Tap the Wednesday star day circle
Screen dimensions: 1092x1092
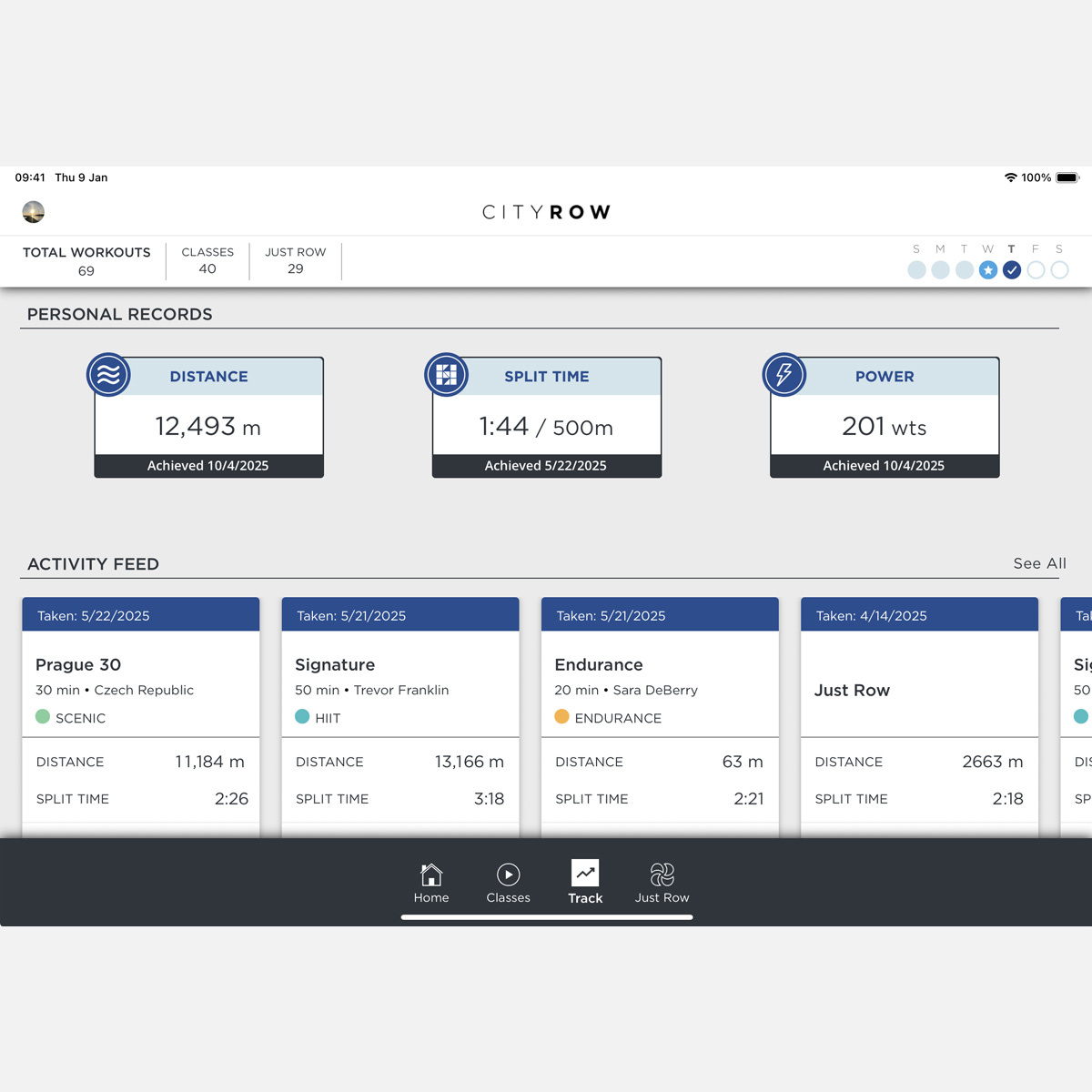pos(988,270)
